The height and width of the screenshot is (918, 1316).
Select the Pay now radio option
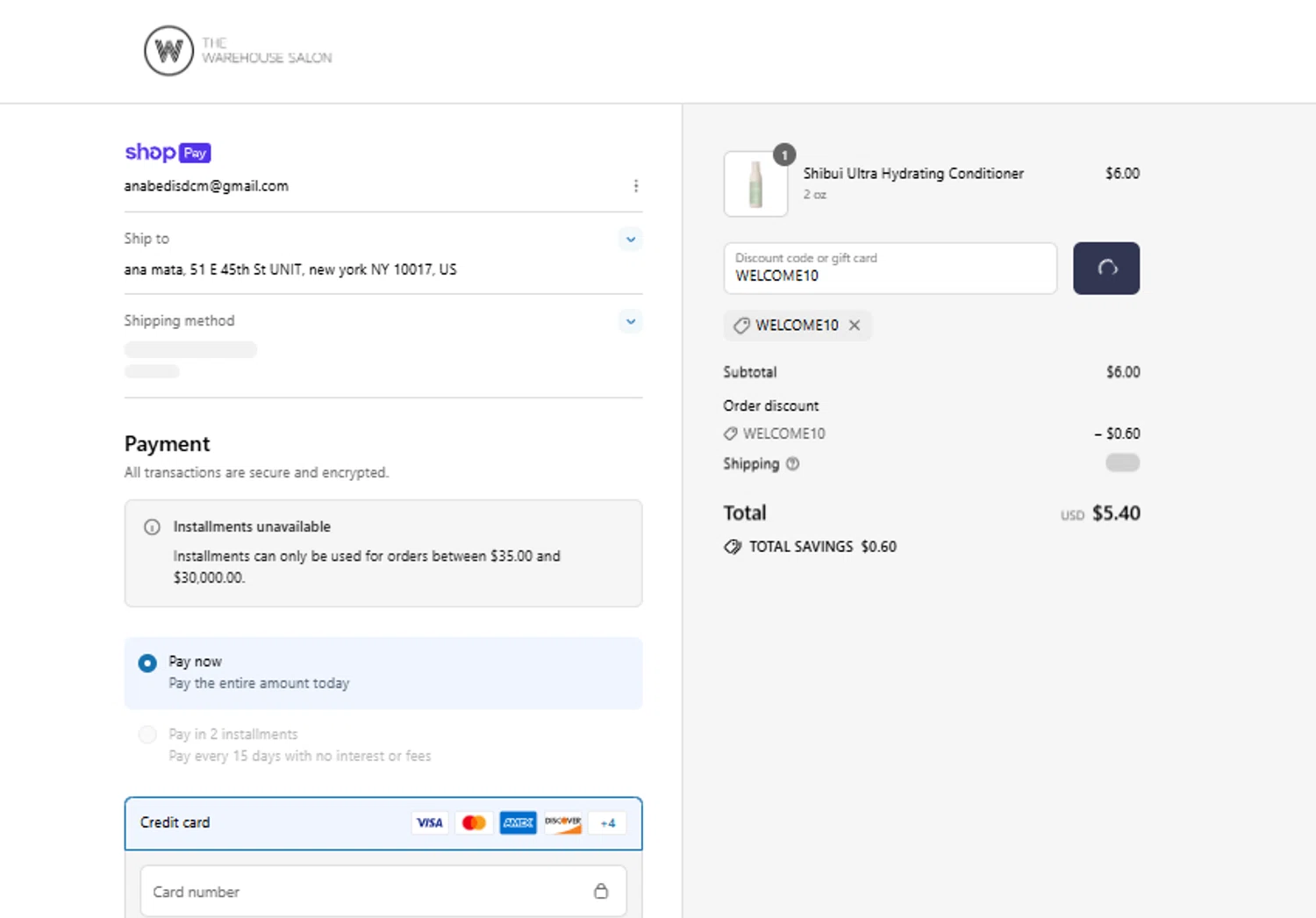coord(147,663)
